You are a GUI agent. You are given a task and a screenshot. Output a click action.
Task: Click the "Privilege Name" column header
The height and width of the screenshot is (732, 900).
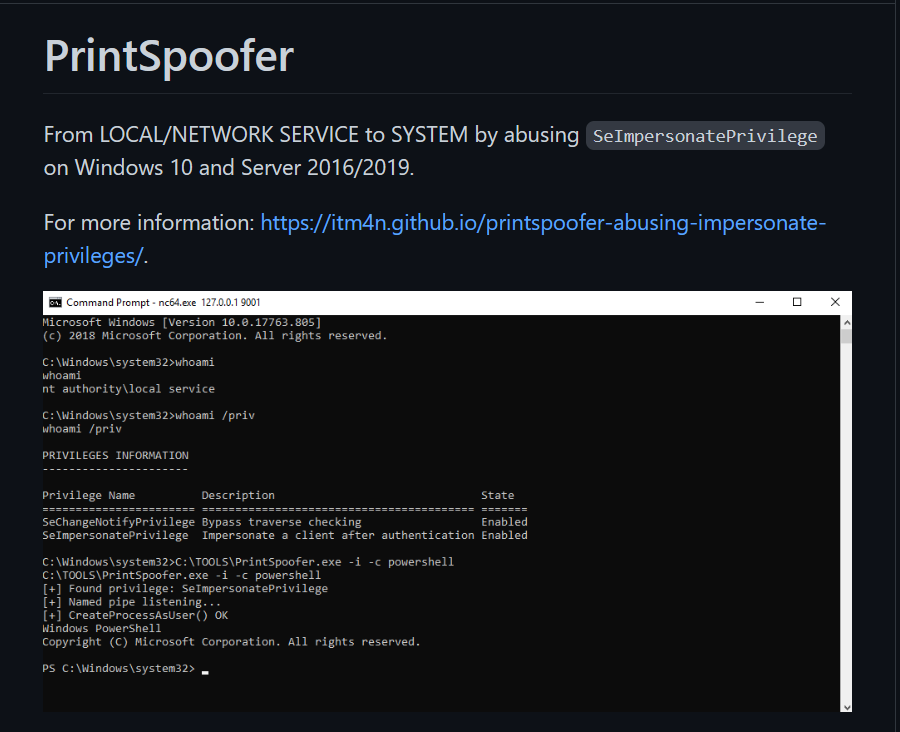(x=88, y=495)
